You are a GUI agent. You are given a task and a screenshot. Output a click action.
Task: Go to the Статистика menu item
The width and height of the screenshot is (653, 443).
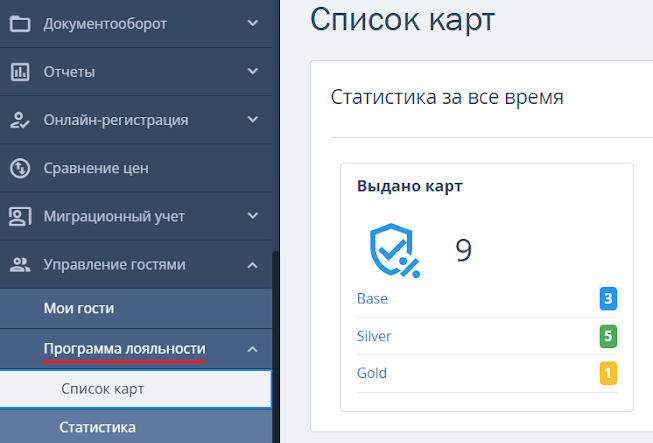click(x=98, y=428)
